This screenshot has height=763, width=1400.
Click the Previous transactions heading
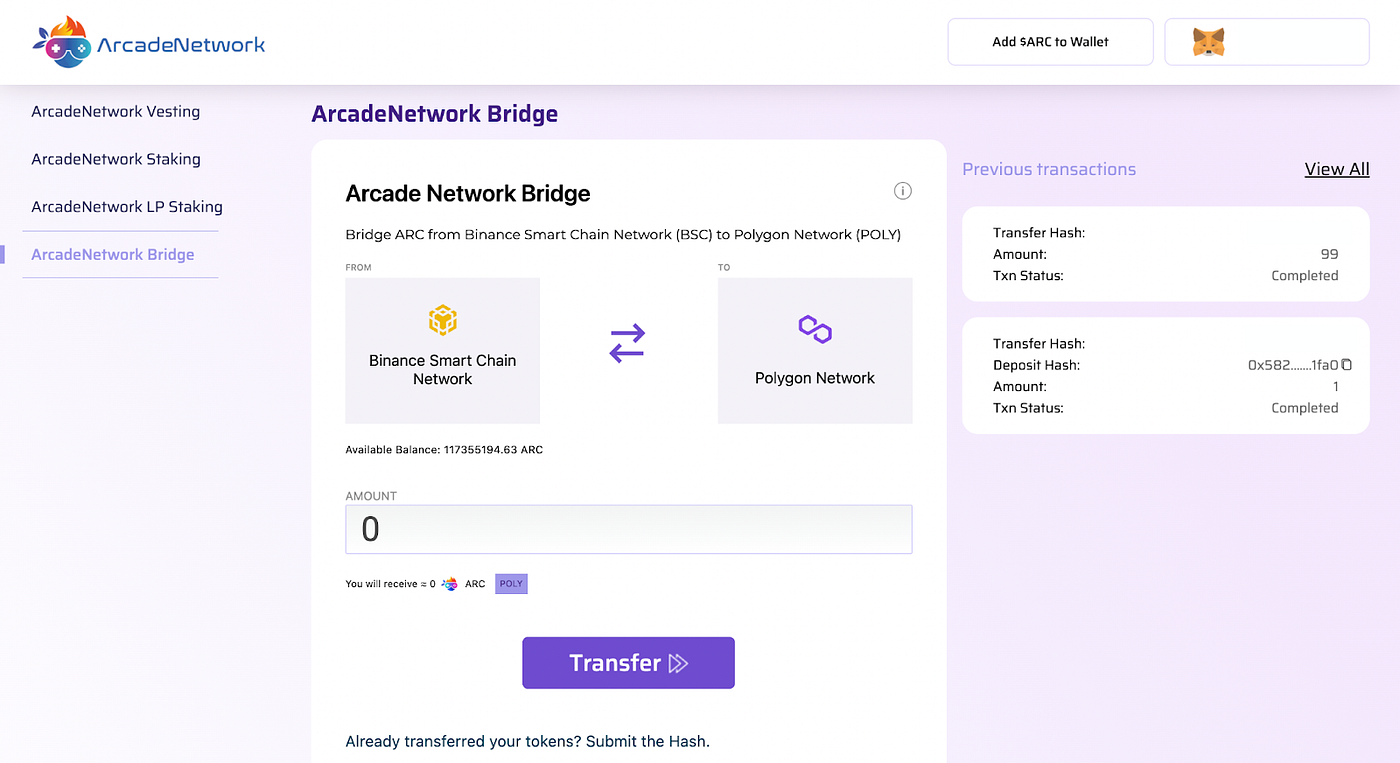[x=1049, y=169]
